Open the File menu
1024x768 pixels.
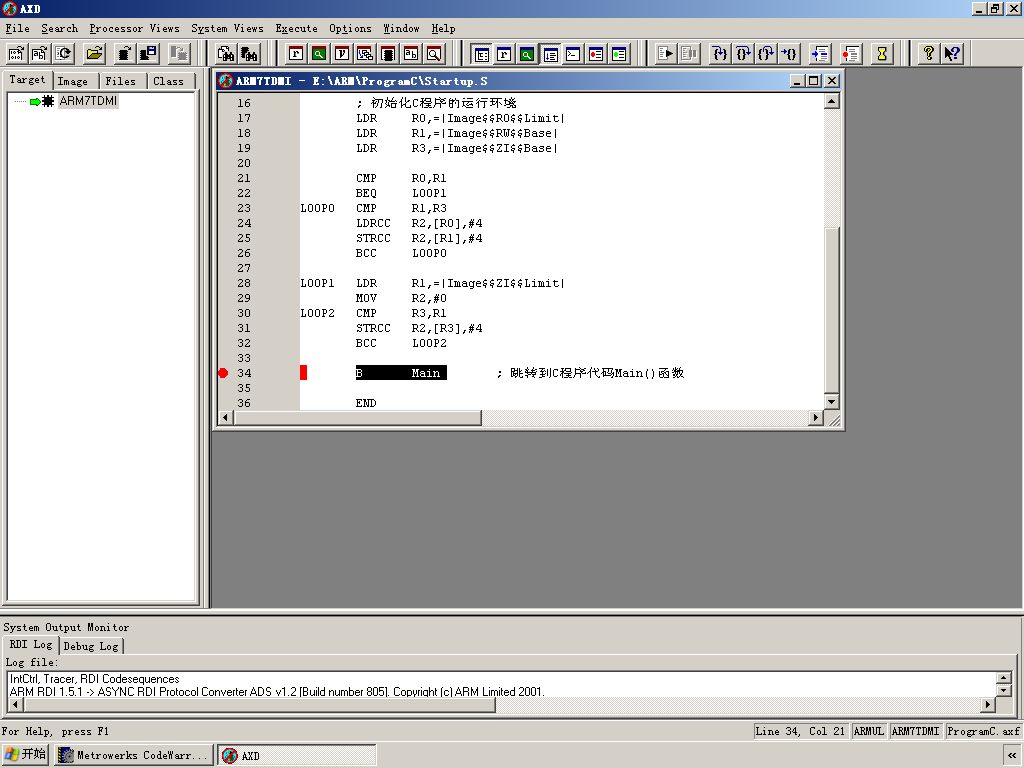[x=18, y=29]
